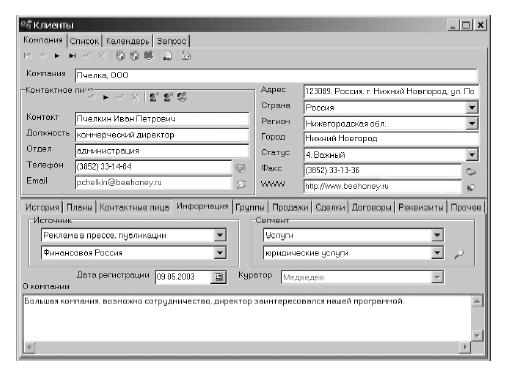Delete contact person icon with X mark
Image resolution: width=505 pixels, height=371 pixels.
[x=168, y=97]
